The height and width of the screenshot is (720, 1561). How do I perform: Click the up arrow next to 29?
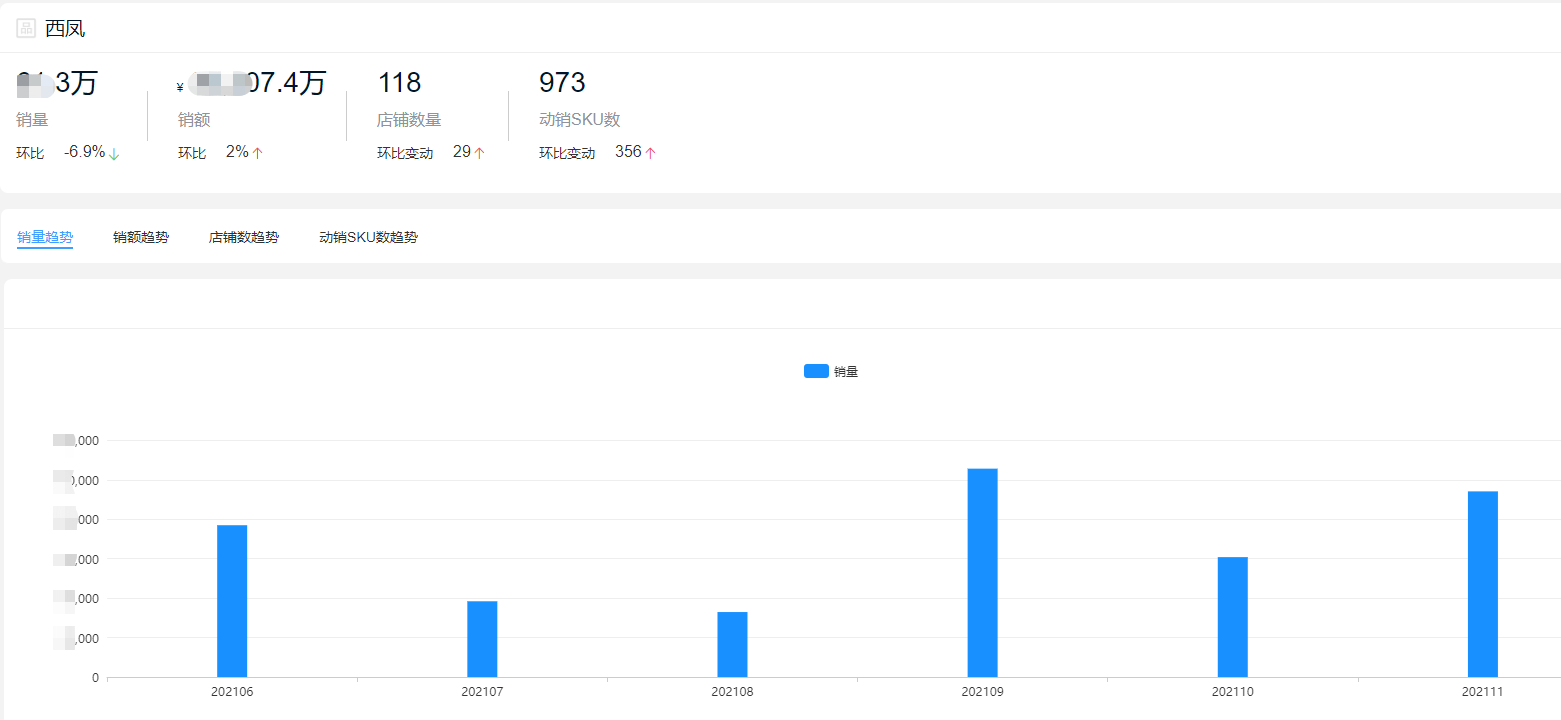point(479,153)
